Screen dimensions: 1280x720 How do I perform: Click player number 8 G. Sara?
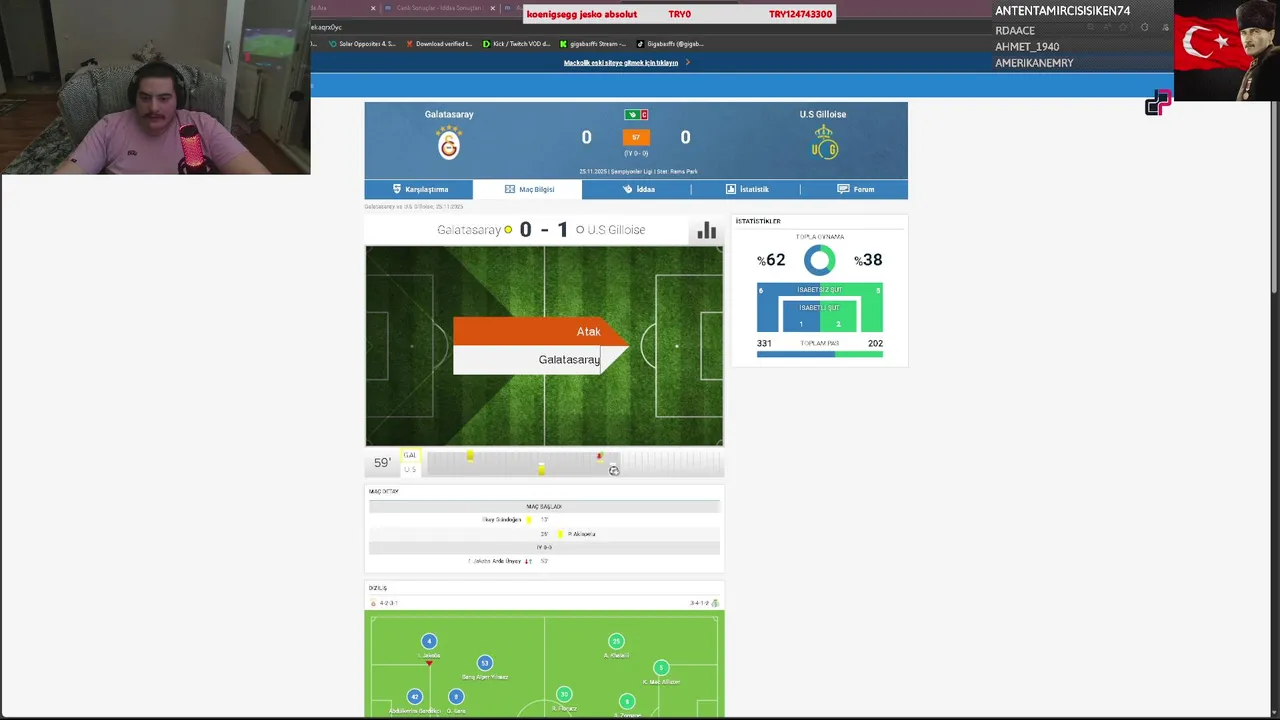456,697
